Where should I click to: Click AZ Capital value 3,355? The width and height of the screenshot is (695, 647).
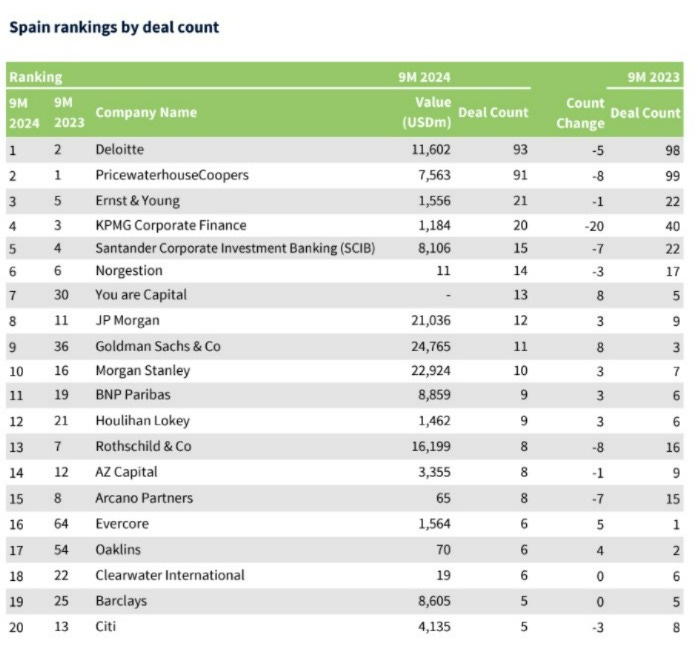pyautogui.click(x=434, y=472)
